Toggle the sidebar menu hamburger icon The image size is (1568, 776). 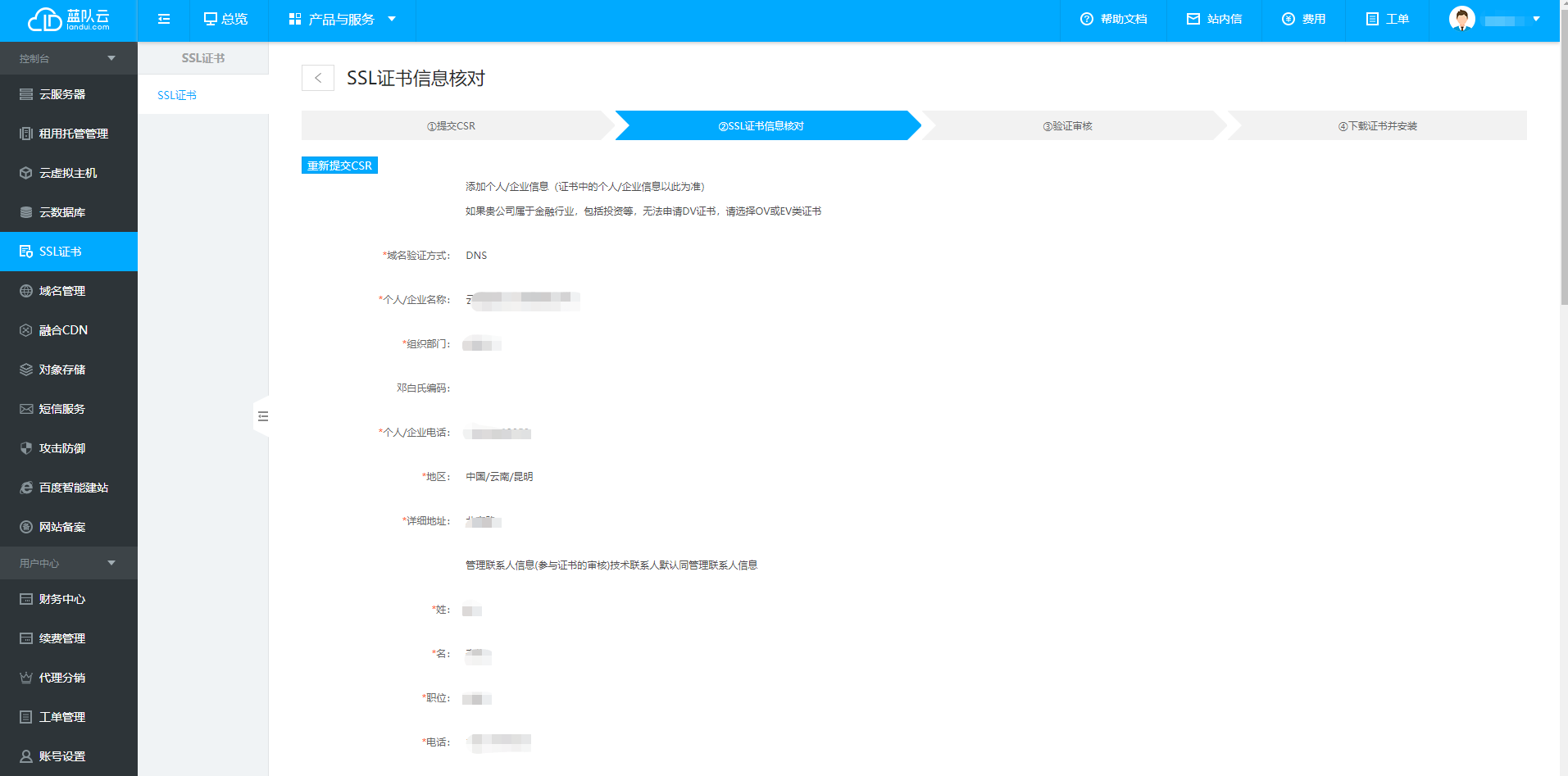tap(164, 20)
